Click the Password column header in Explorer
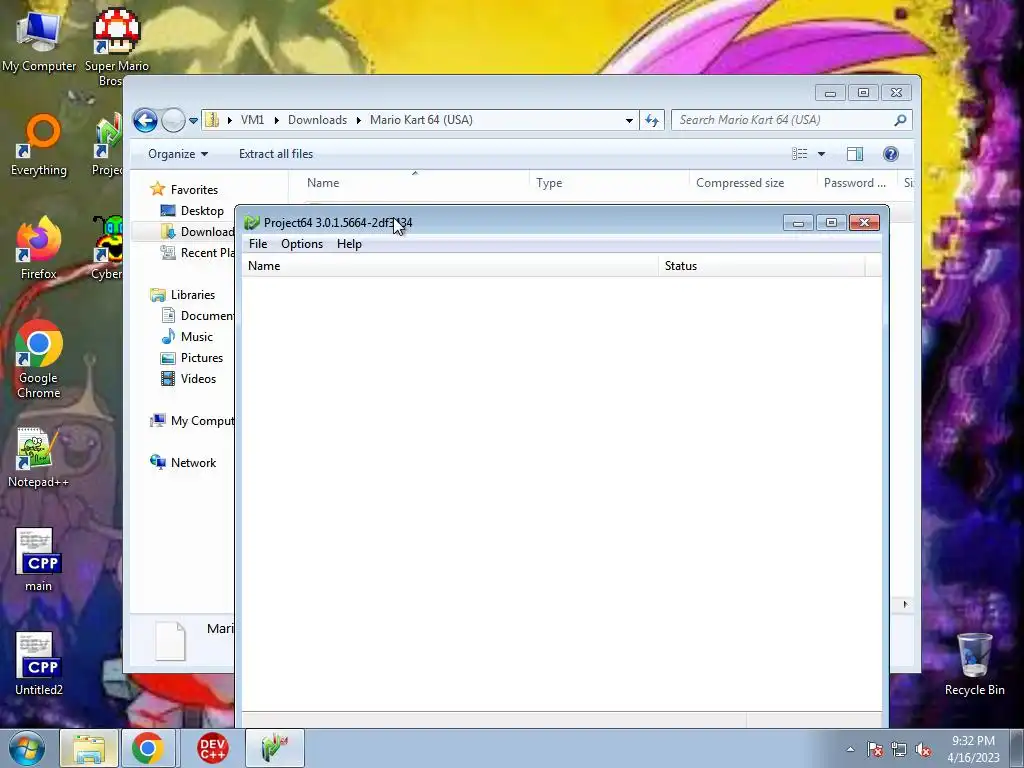Viewport: 1024px width, 768px height. point(857,183)
